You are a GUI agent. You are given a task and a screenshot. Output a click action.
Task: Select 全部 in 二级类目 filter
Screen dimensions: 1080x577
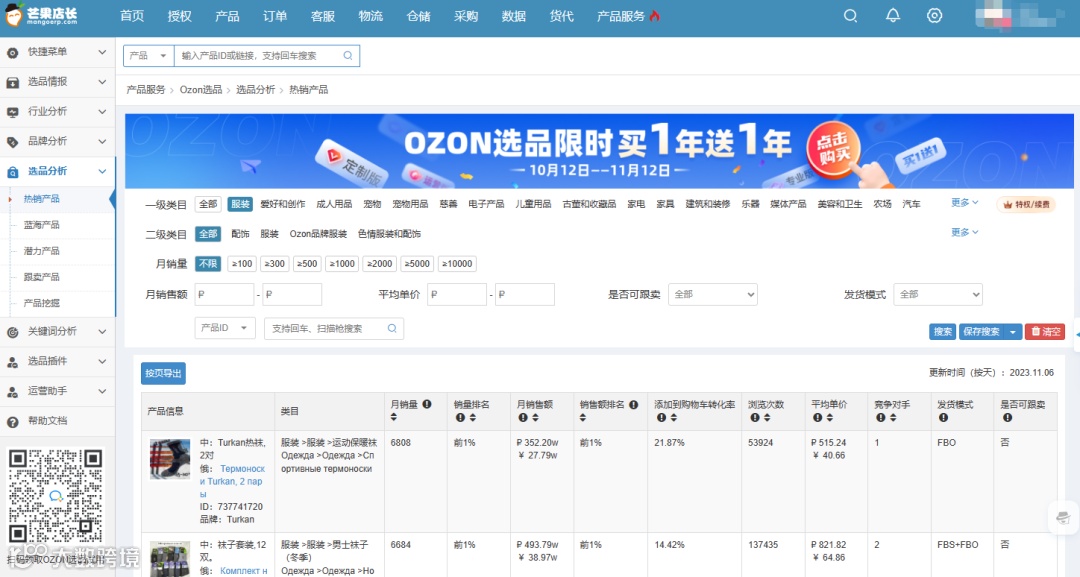(x=208, y=233)
